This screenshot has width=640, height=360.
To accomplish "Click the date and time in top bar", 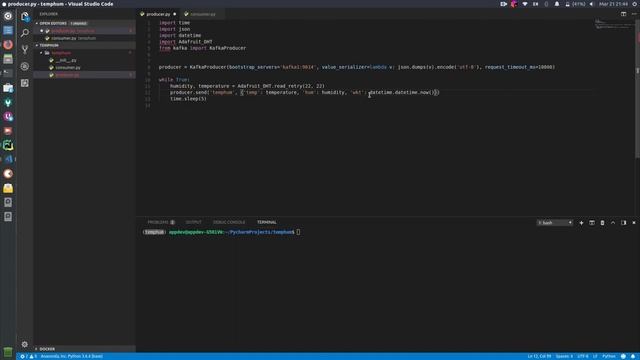I will [x=613, y=4].
